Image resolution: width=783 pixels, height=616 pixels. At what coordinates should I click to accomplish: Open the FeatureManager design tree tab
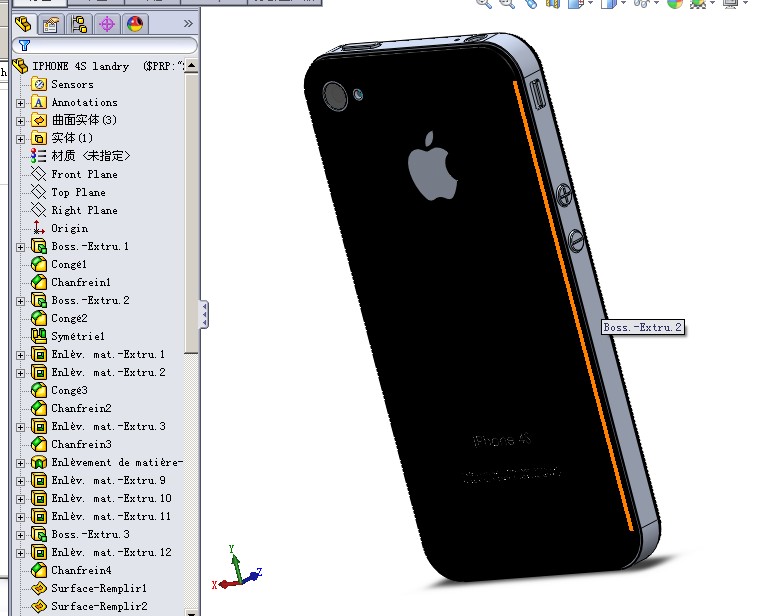pyautogui.click(x=23, y=24)
